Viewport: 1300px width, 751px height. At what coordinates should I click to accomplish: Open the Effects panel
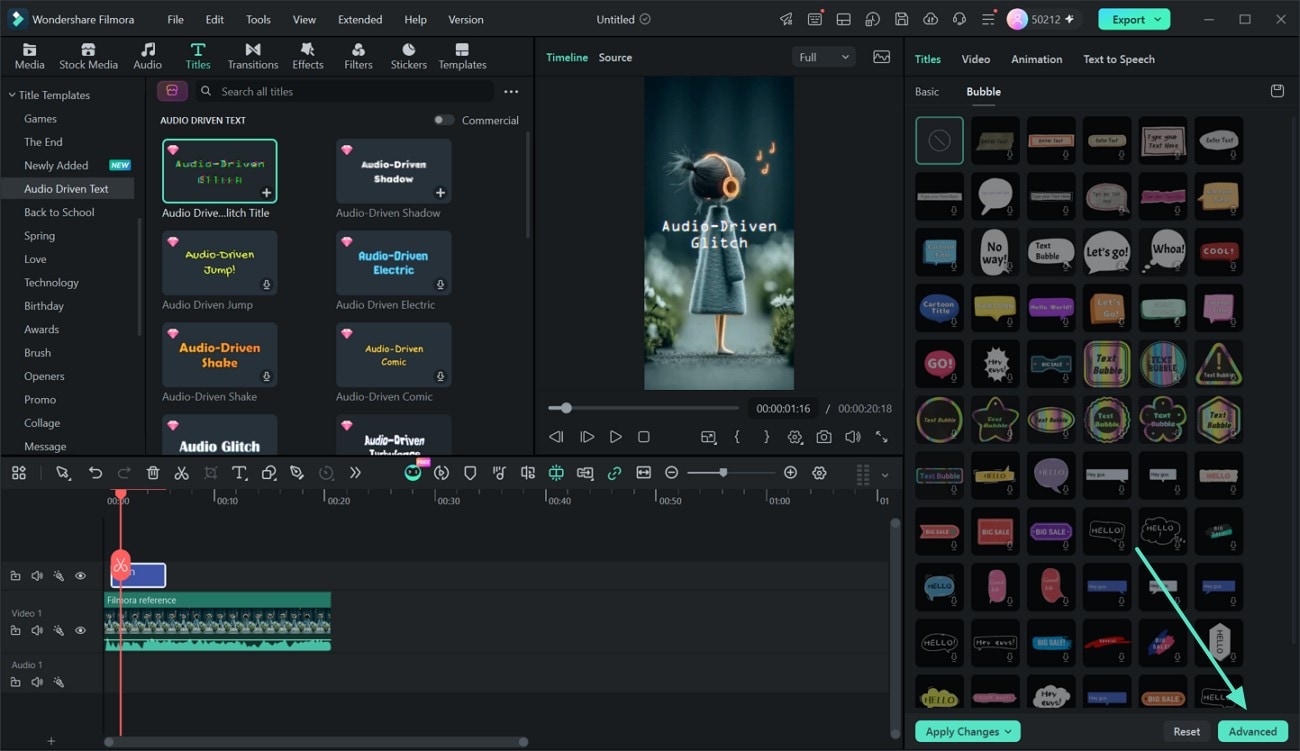308,56
